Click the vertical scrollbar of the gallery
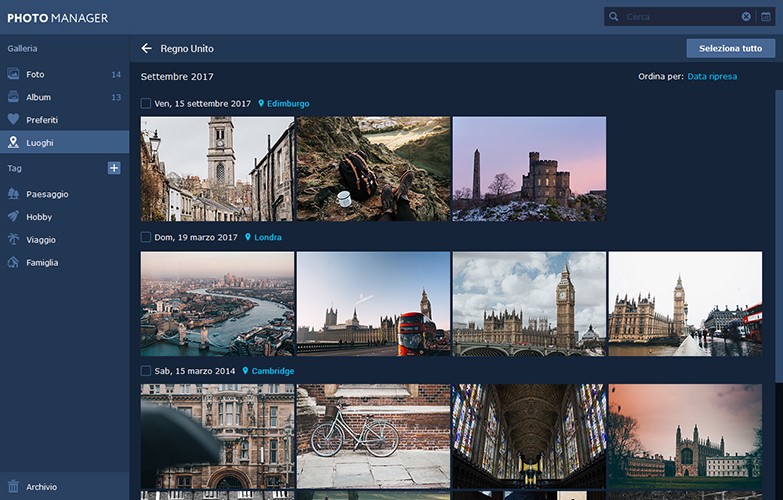Image resolution: width=783 pixels, height=500 pixels. pyautogui.click(x=779, y=235)
